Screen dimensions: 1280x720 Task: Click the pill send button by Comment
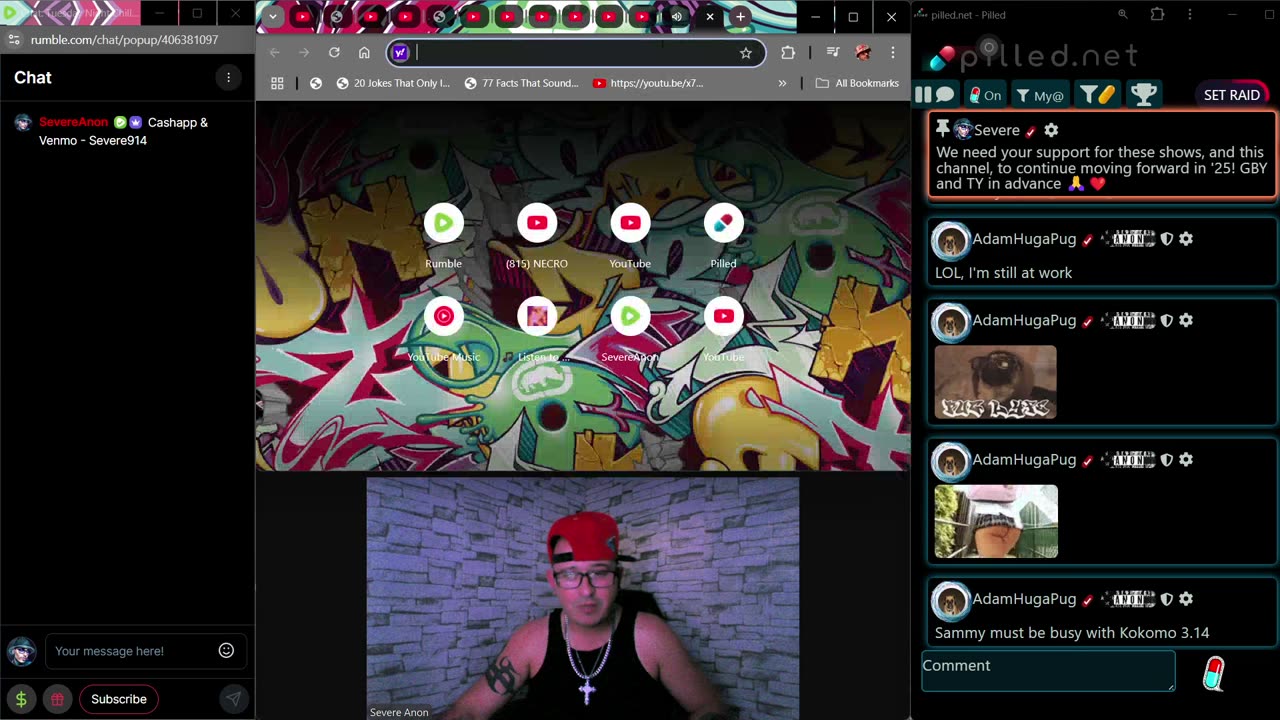click(x=1213, y=673)
